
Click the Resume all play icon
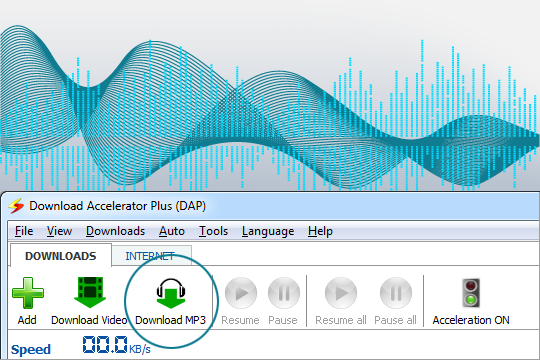tap(341, 293)
